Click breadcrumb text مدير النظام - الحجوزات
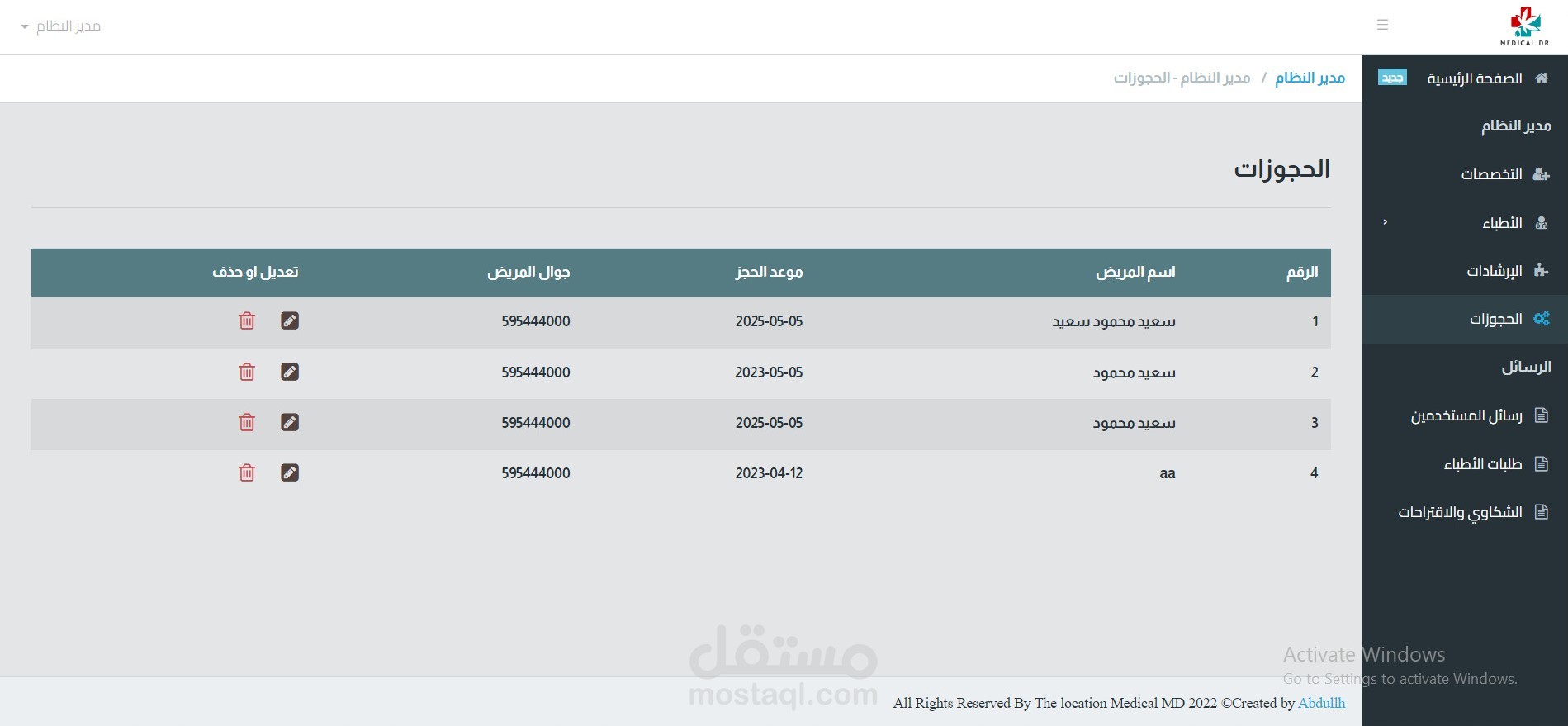The image size is (1568, 726). (x=1182, y=78)
